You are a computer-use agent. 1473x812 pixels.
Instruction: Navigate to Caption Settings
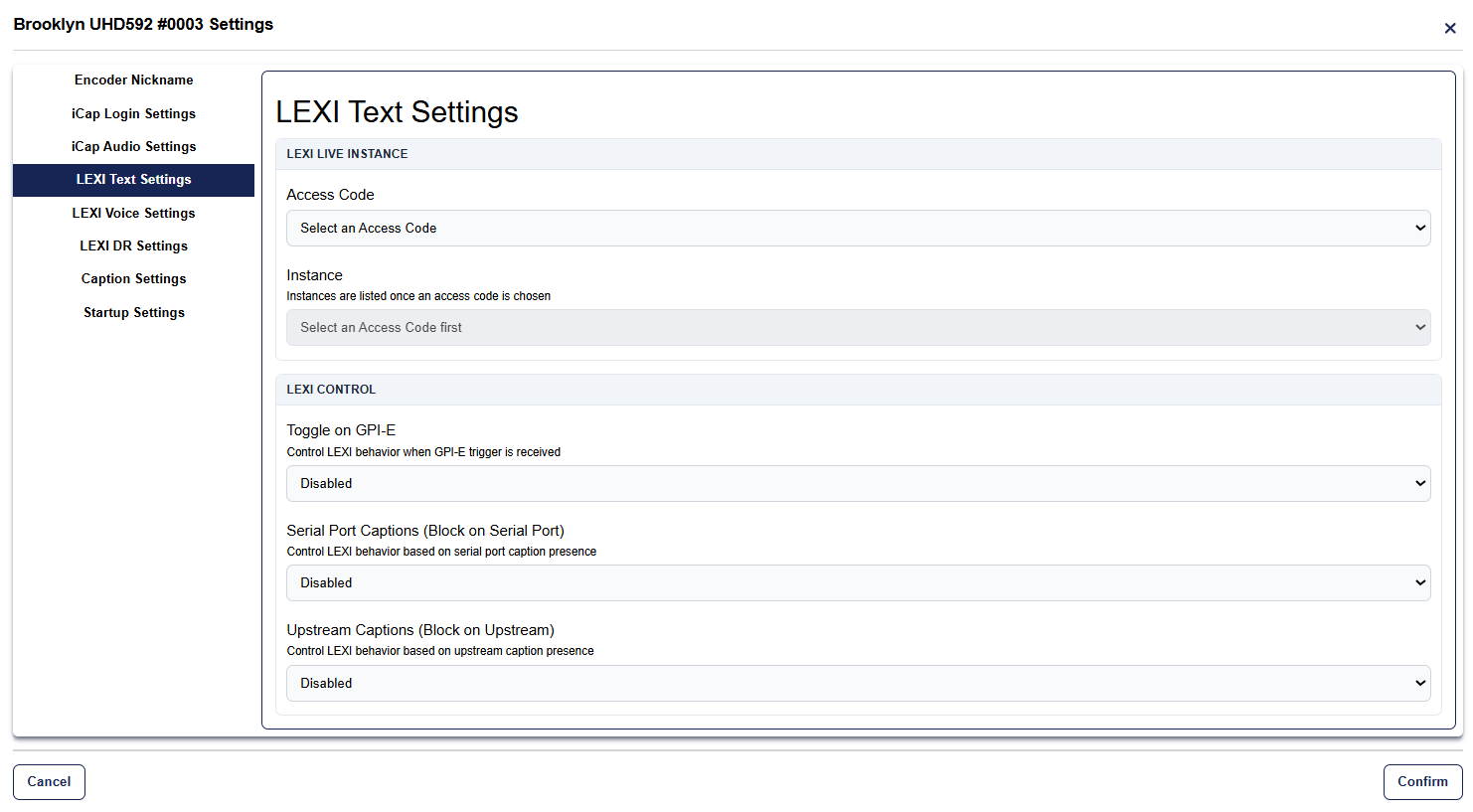pos(133,279)
